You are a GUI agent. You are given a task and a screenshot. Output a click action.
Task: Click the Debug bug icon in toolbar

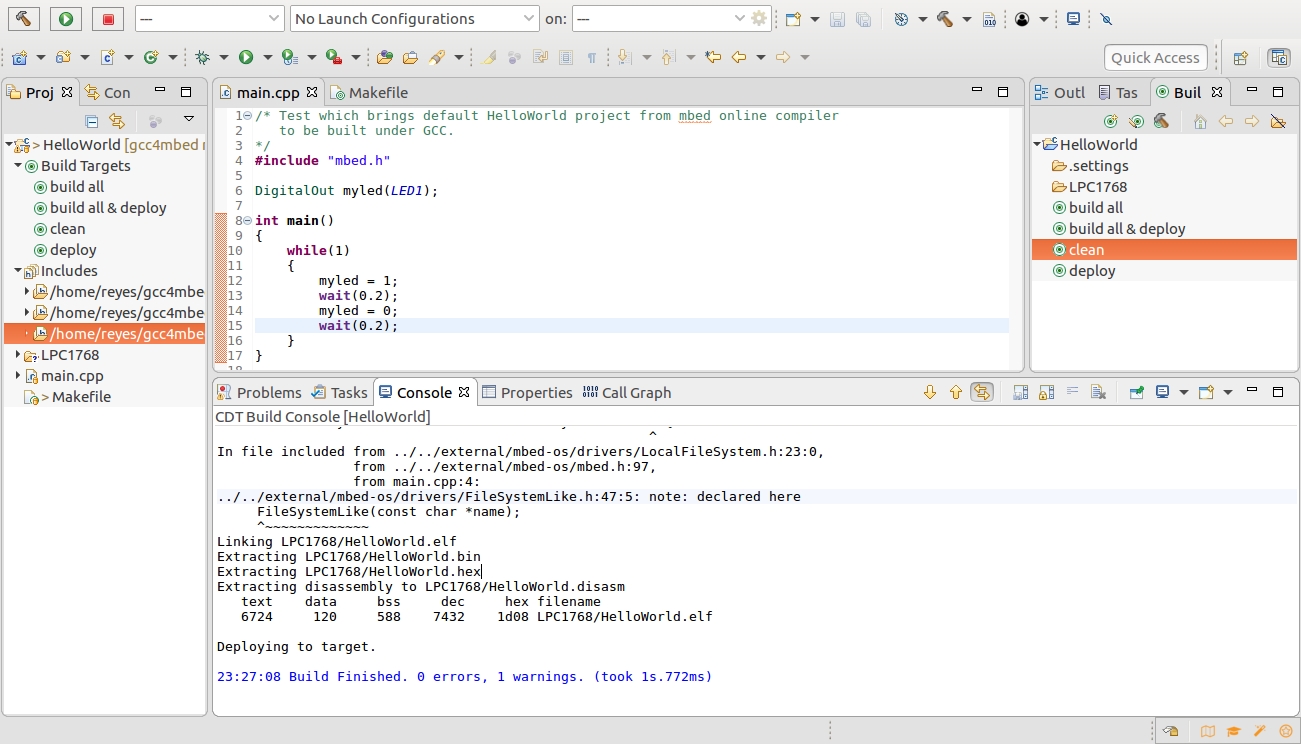203,58
